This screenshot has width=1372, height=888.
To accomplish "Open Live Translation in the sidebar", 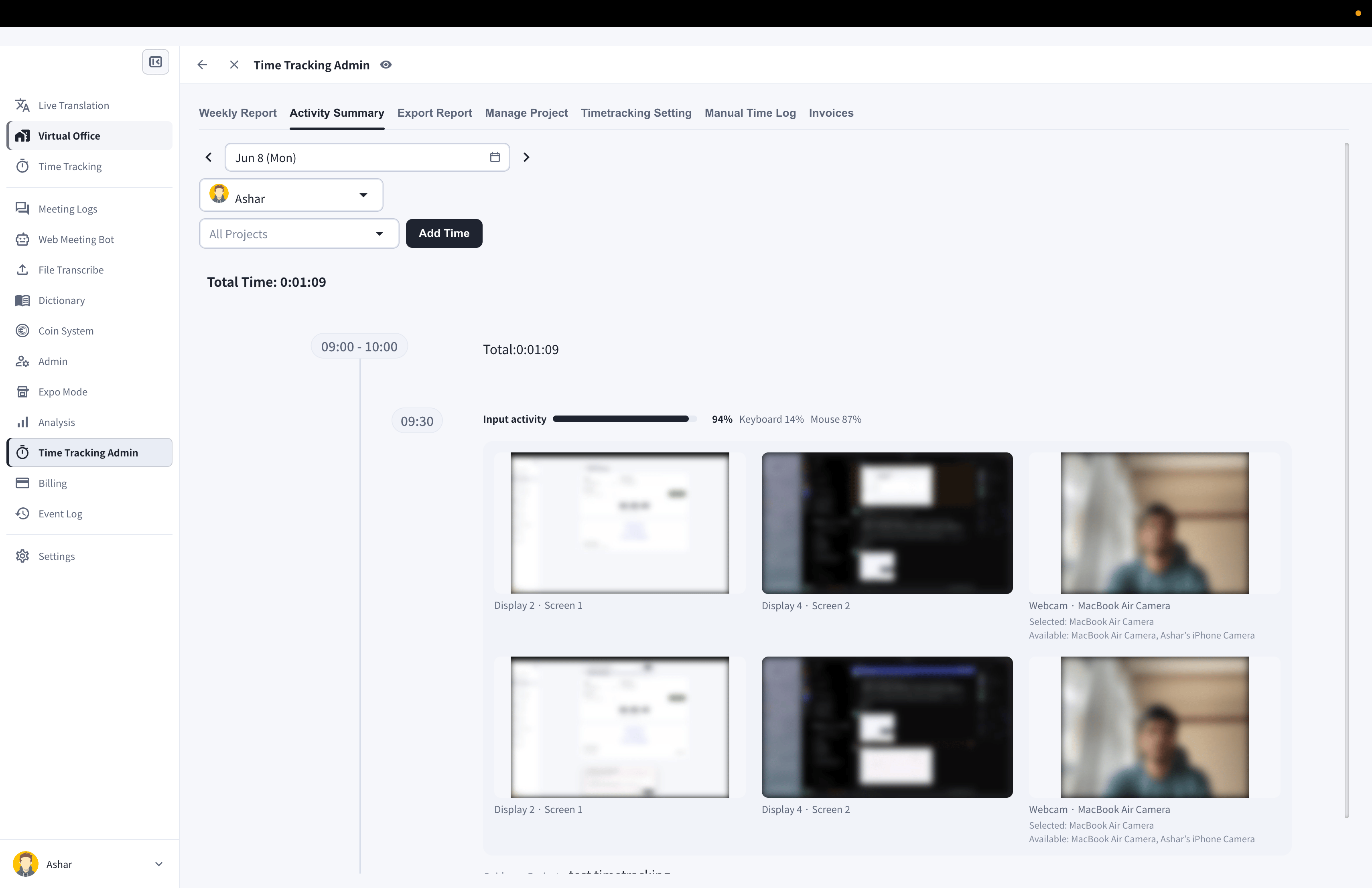I will tap(89, 105).
